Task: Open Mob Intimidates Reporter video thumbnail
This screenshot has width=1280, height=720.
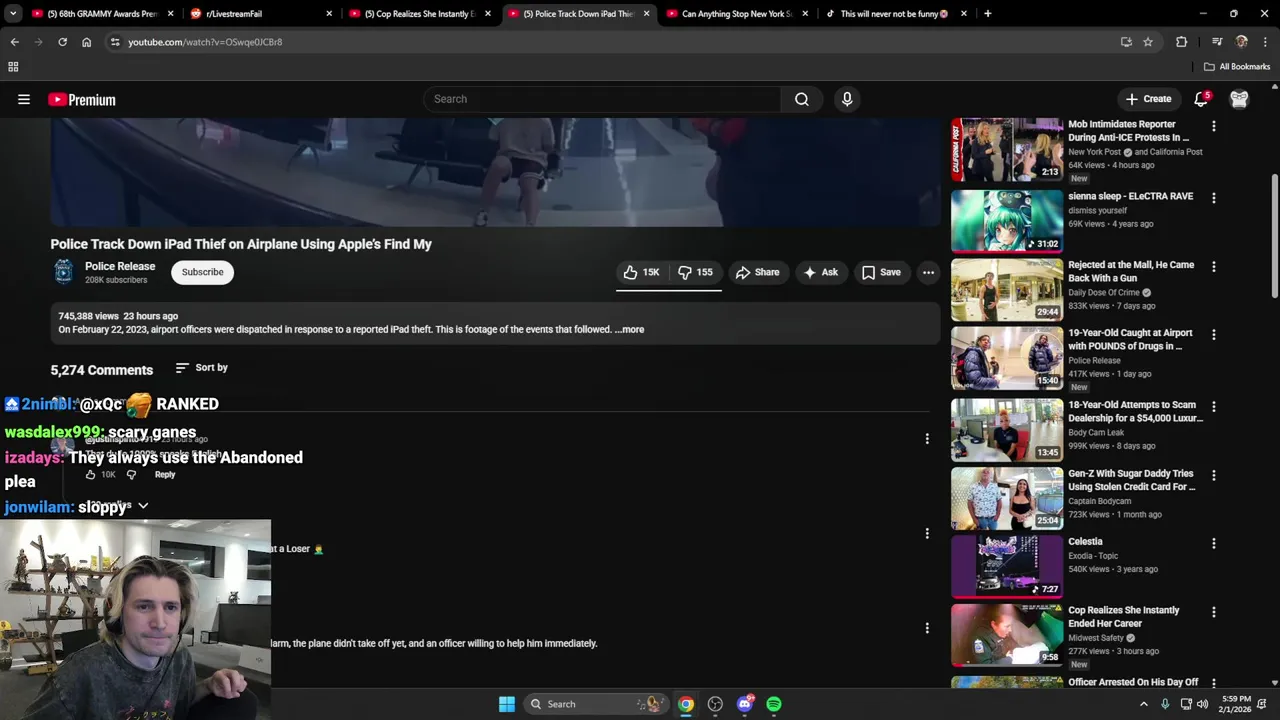Action: pyautogui.click(x=1007, y=150)
